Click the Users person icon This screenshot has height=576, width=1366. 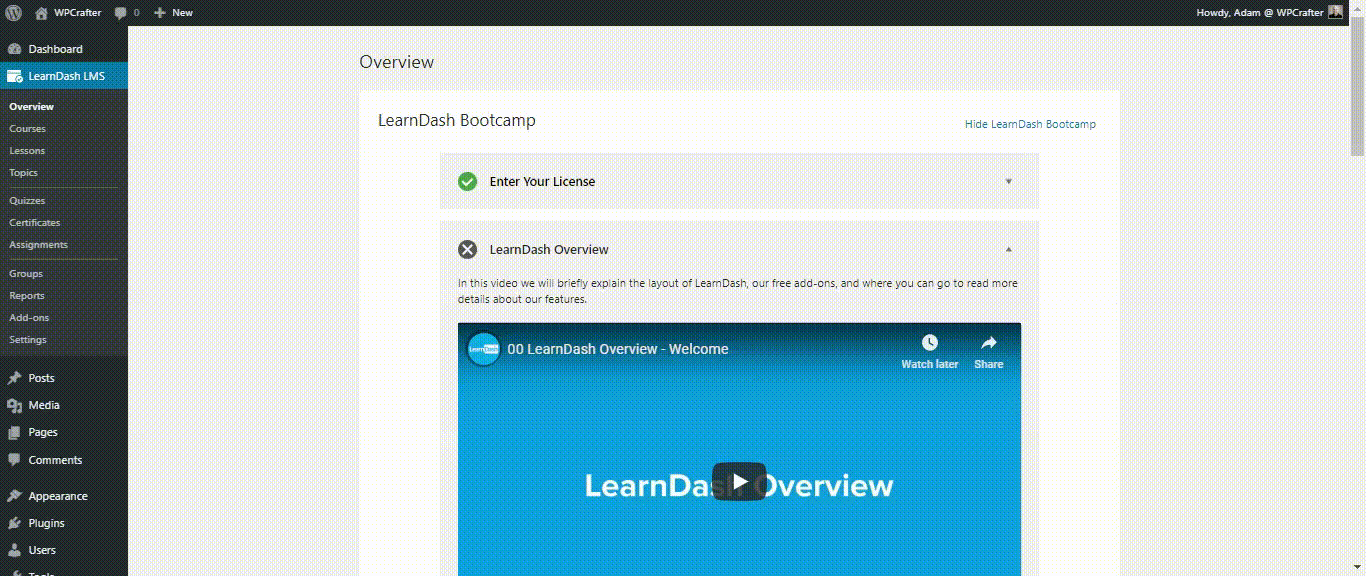[x=14, y=550]
